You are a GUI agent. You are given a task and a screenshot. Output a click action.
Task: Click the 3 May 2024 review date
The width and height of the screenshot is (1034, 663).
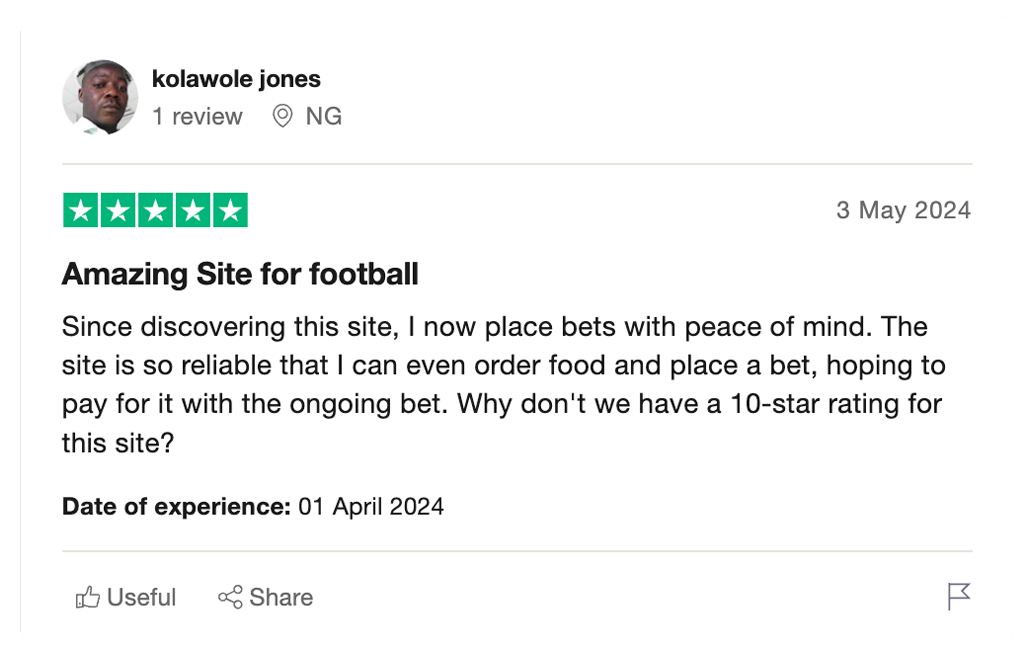(903, 210)
